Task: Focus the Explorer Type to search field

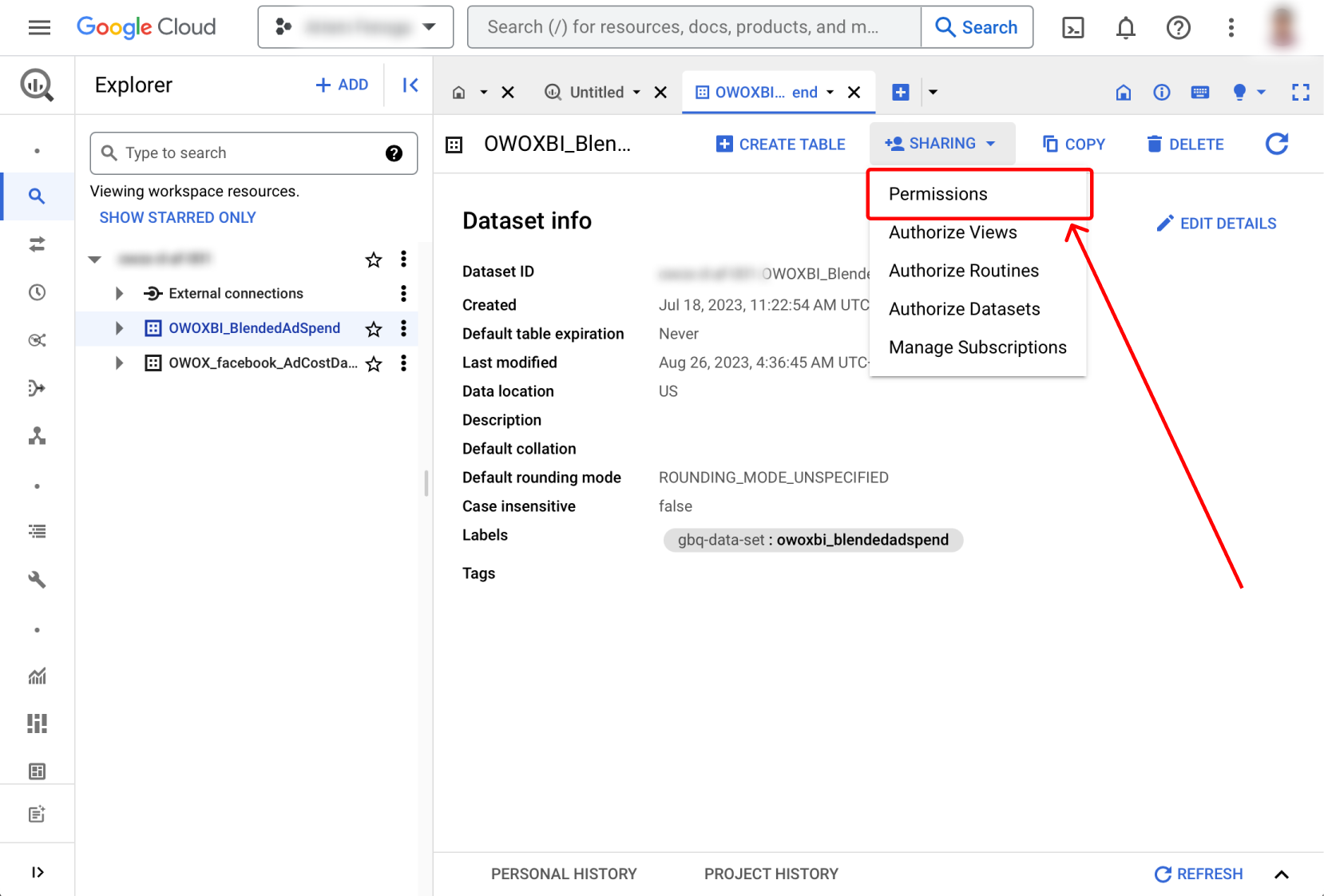Action: tap(254, 153)
